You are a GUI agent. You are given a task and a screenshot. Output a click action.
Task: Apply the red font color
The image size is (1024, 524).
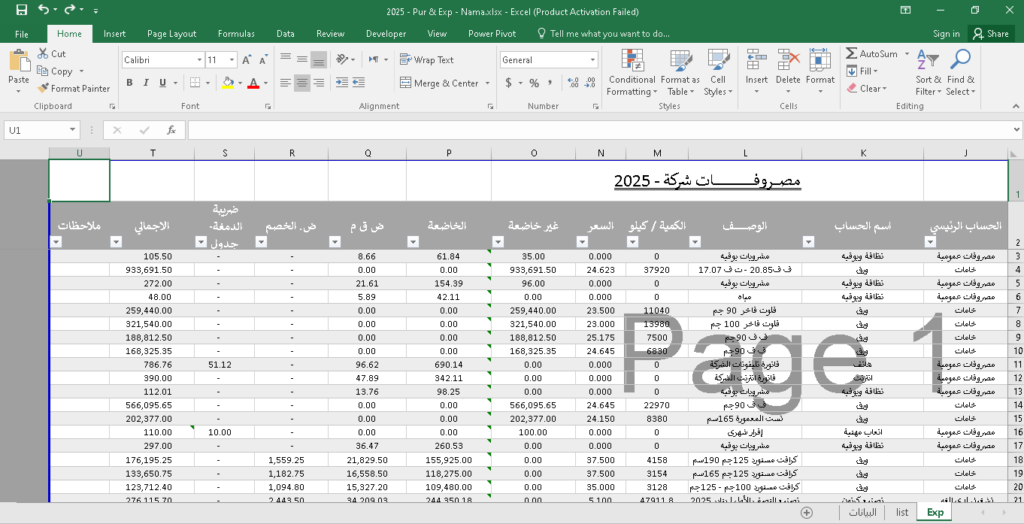[253, 83]
